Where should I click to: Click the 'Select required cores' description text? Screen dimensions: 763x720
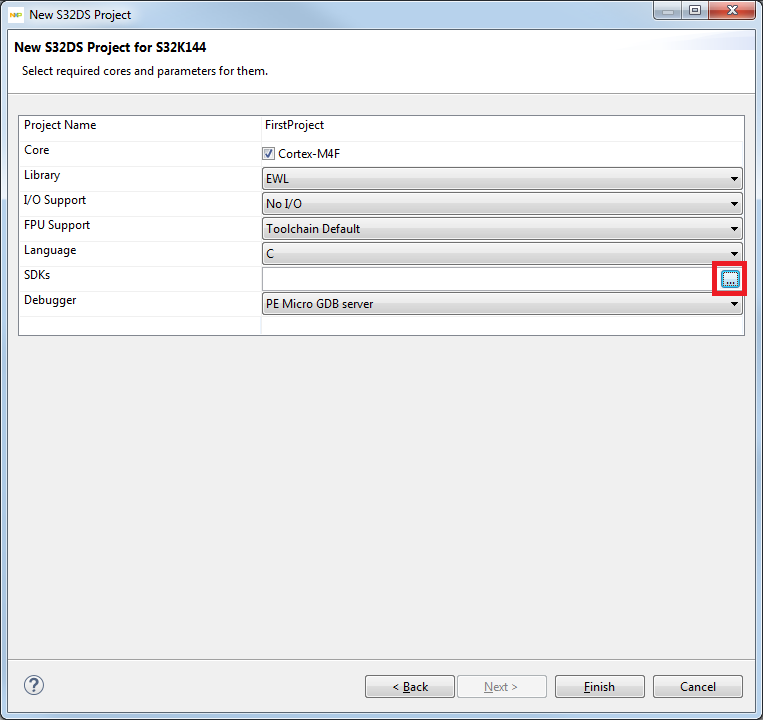tap(145, 71)
